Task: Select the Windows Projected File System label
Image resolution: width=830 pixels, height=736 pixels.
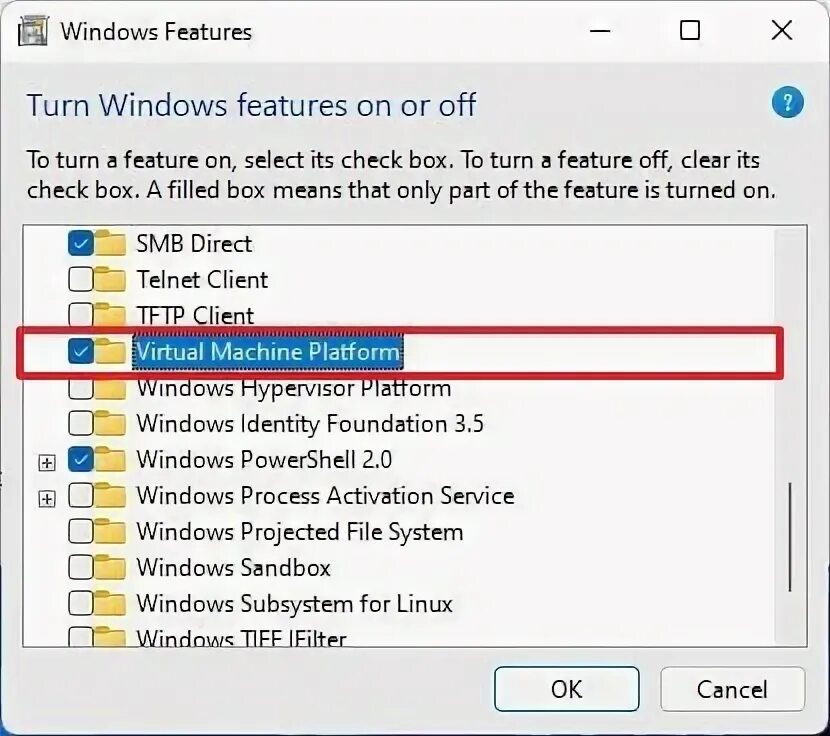Action: (x=299, y=531)
